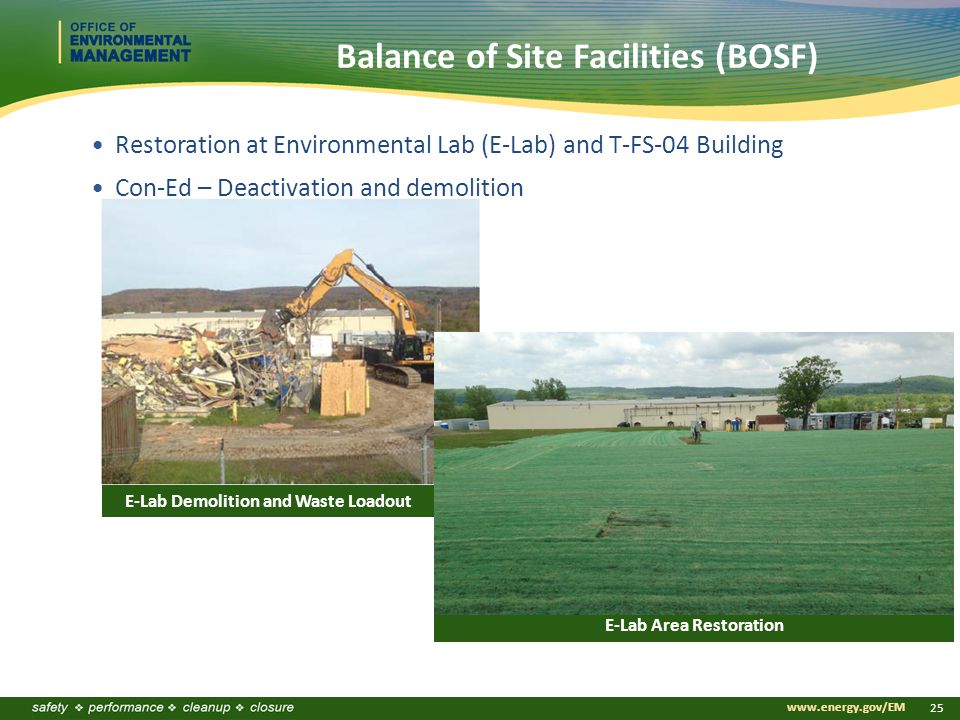960x720 pixels.
Task: Select the slide title 'Balance of Site Facilities (BOSF)'
Action: click(x=577, y=56)
